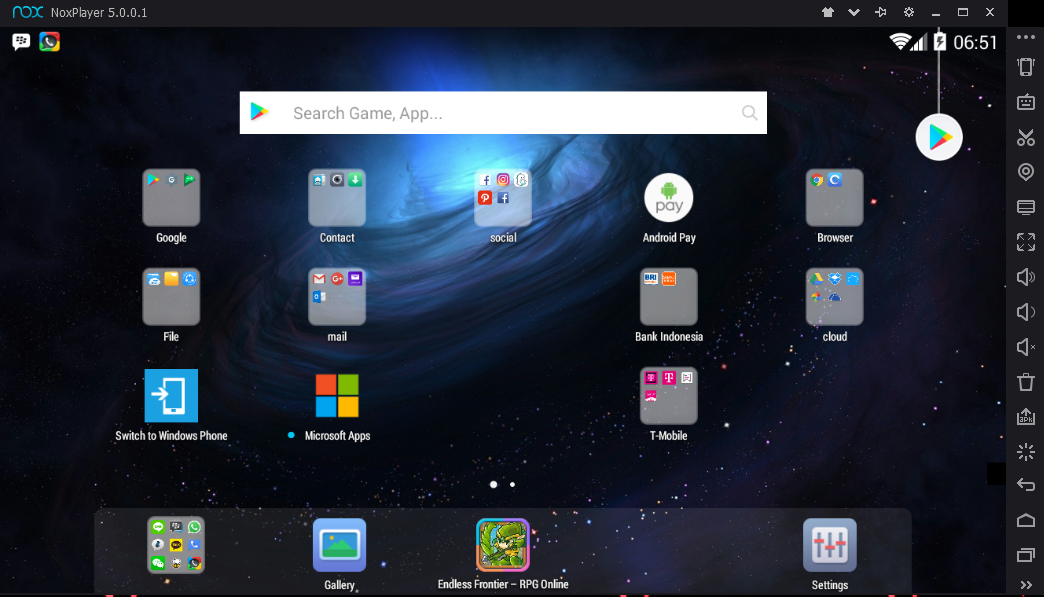Open the phone app notification in status bar

pyautogui.click(x=49, y=42)
